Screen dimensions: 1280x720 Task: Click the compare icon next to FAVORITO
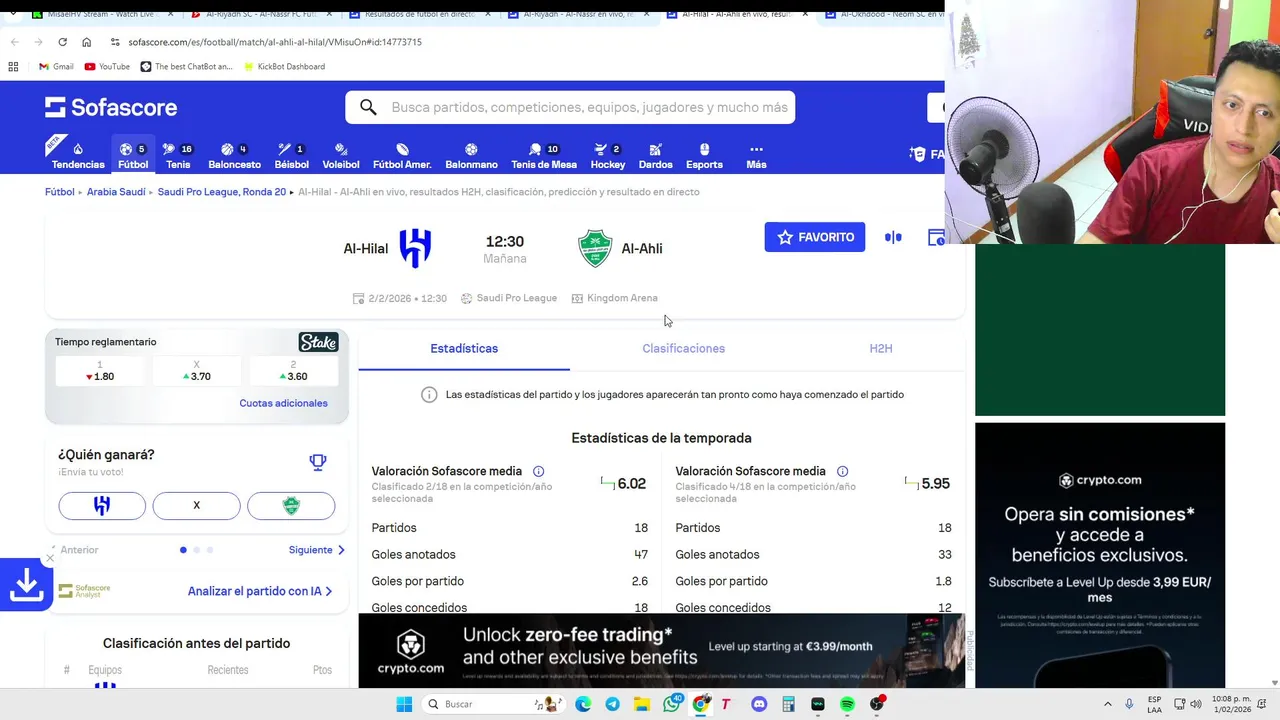pyautogui.click(x=893, y=237)
